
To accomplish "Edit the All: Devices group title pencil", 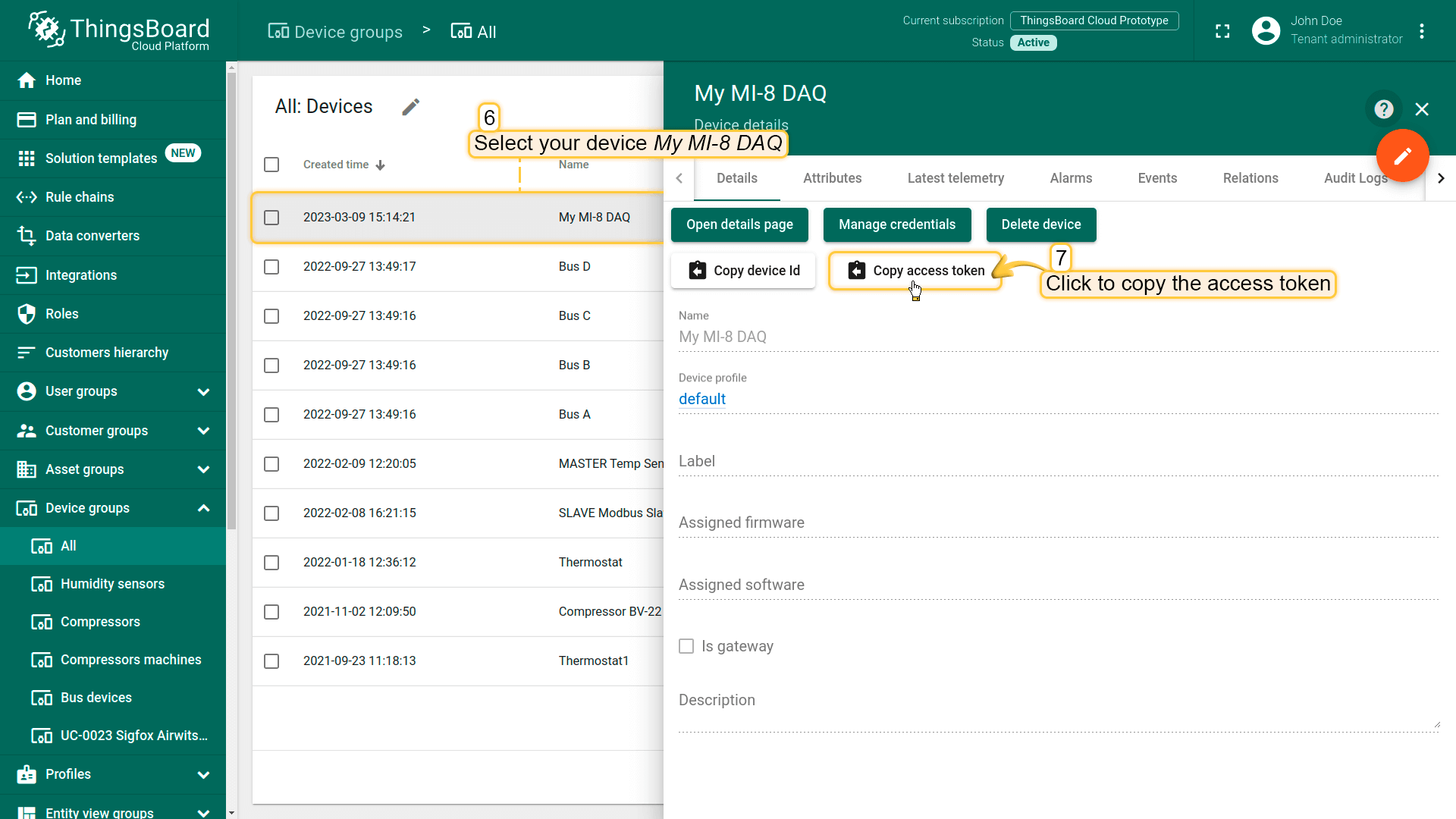I will 410,107.
